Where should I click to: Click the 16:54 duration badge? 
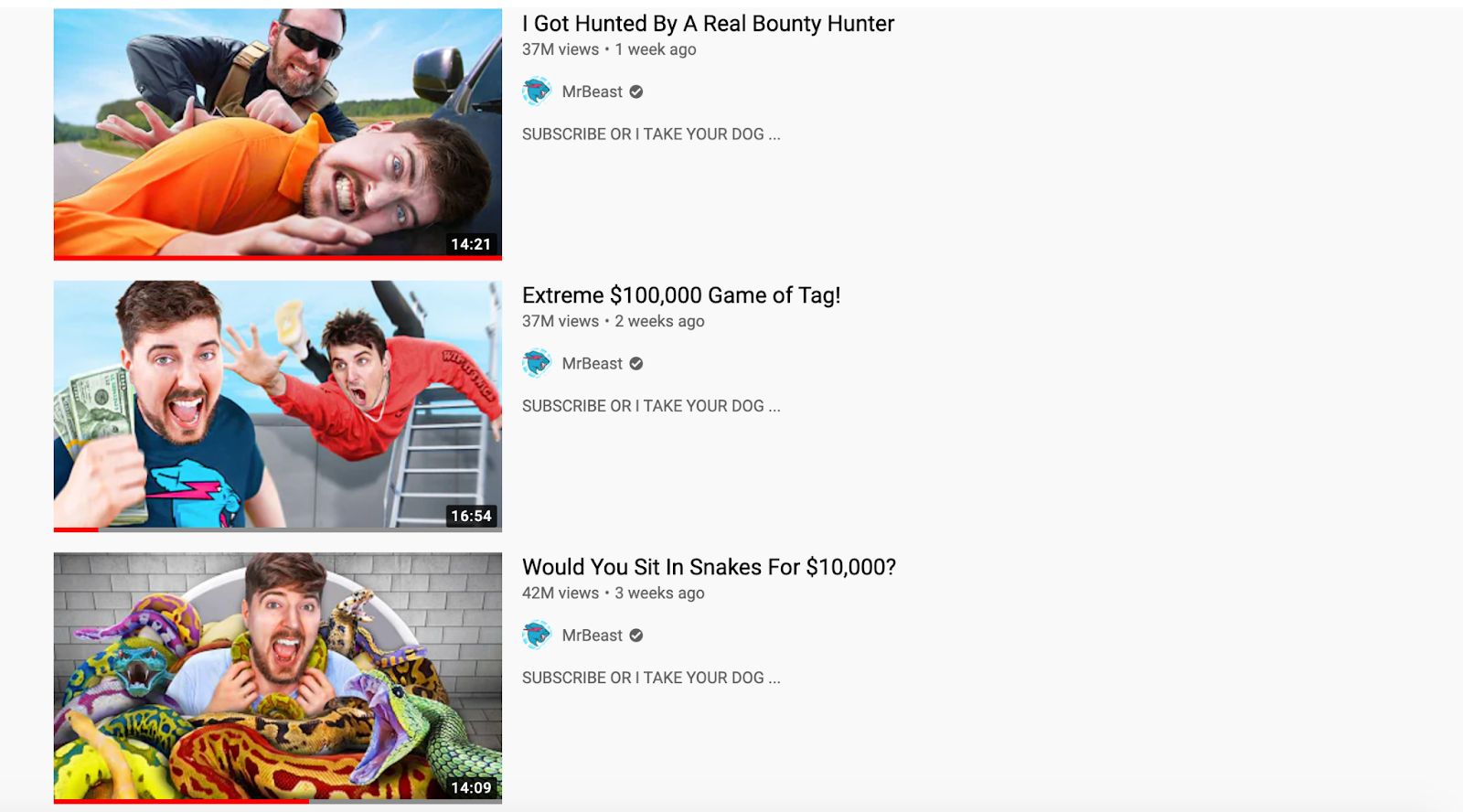point(471,516)
